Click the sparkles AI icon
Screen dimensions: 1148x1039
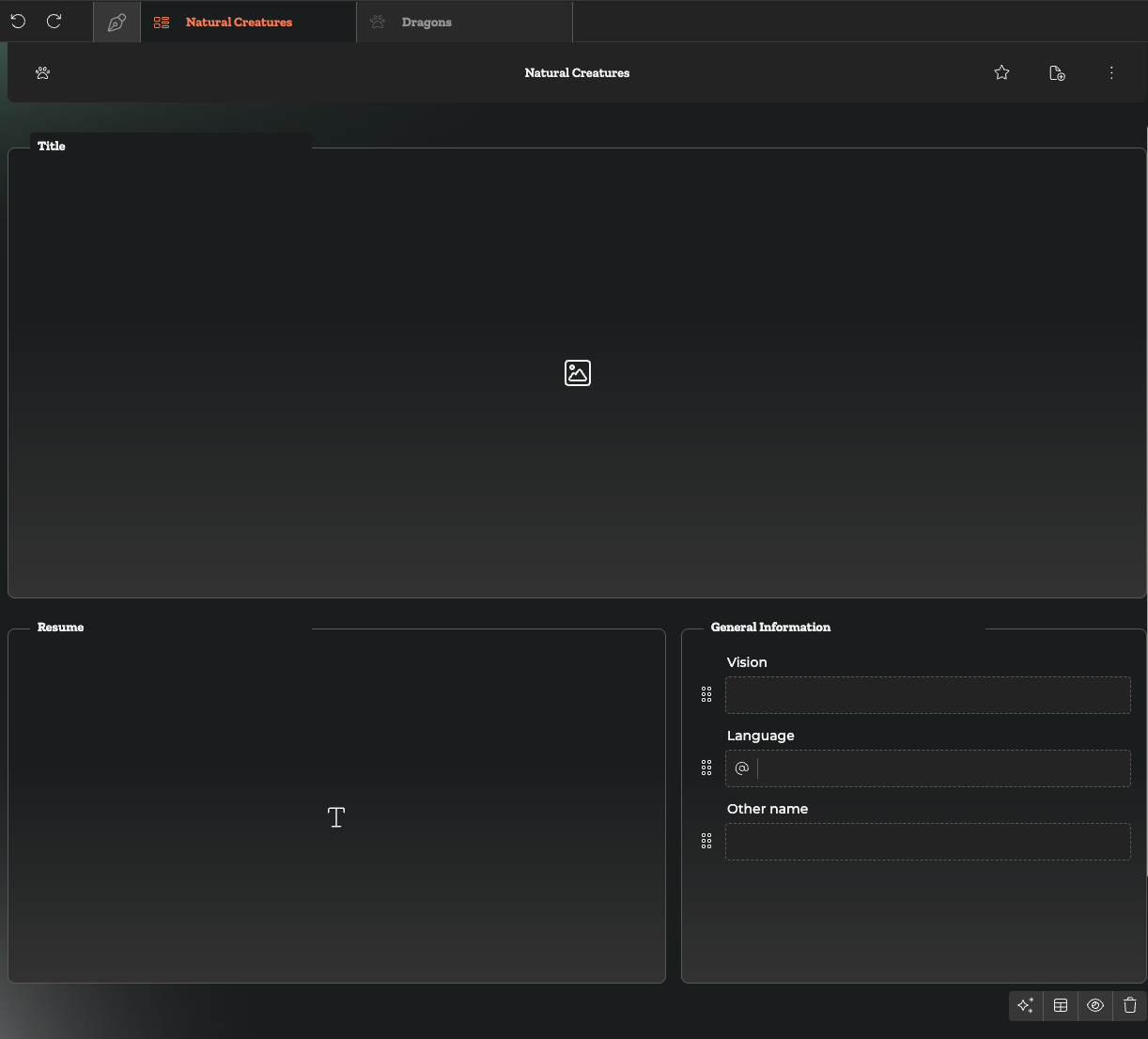tap(1026, 1005)
